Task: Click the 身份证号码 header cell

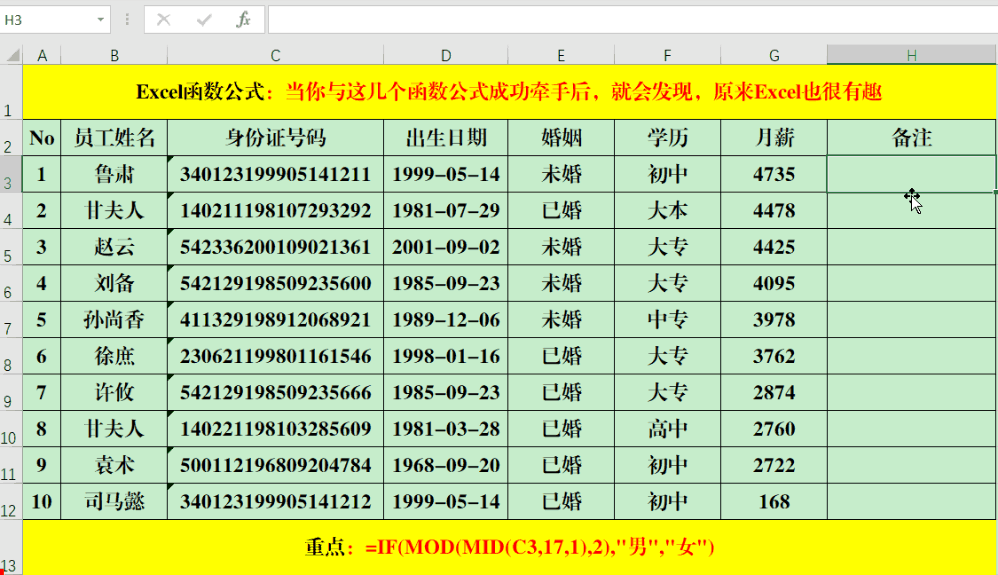Action: tap(275, 138)
